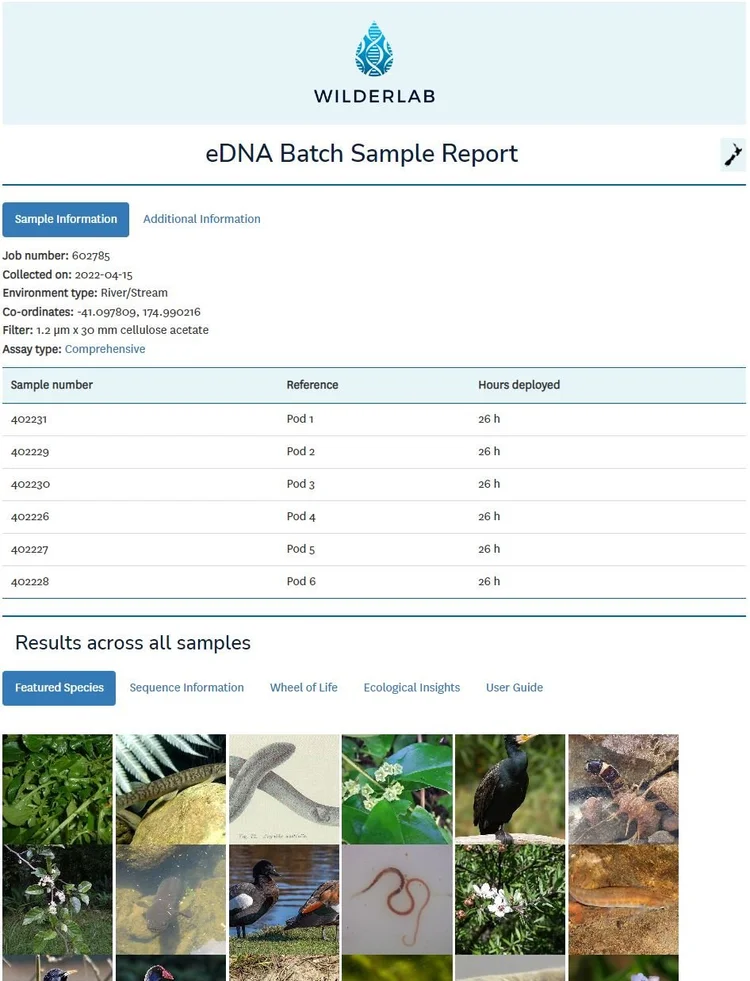Click the crayfish species photo
This screenshot has width=750, height=981.
pos(623,790)
